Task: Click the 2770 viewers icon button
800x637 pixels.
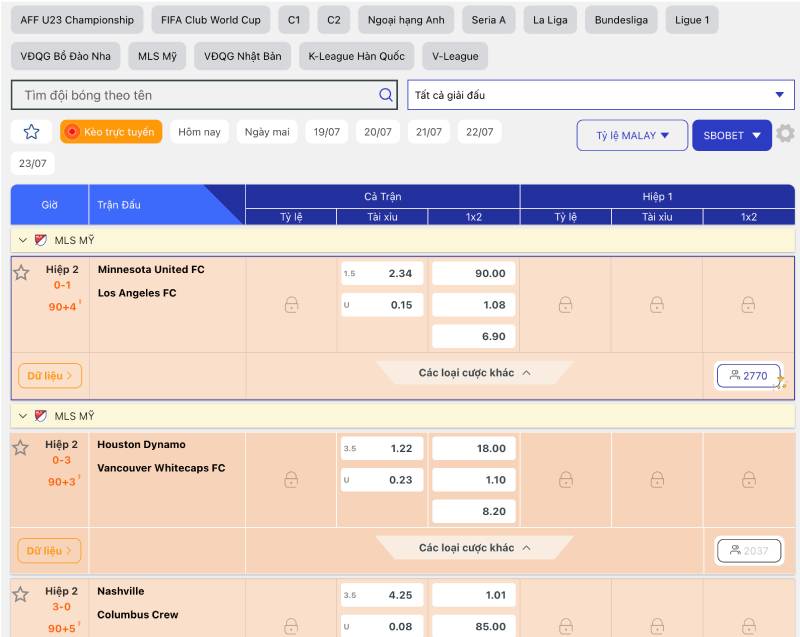Action: coord(748,376)
